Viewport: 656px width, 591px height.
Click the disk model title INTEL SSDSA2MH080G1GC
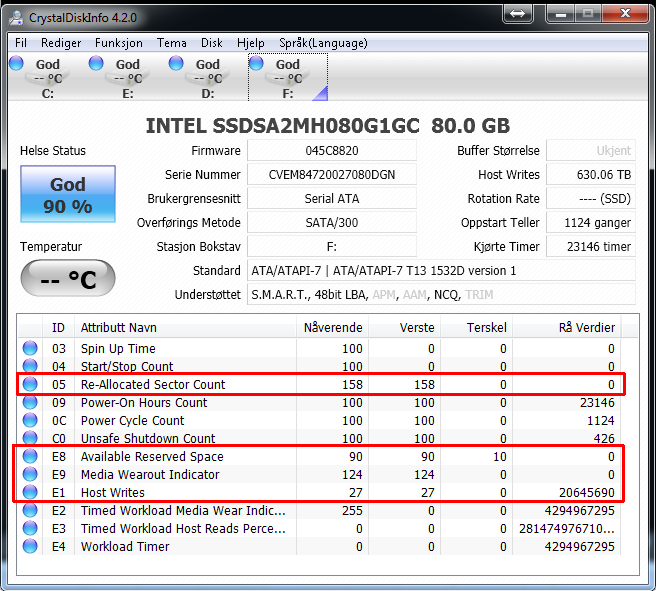[x=282, y=126]
